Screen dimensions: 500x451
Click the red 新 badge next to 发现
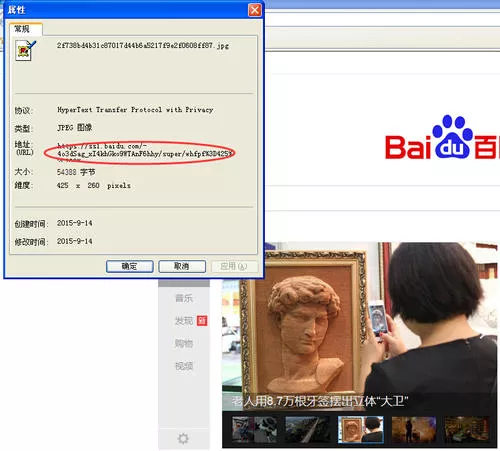click(202, 321)
